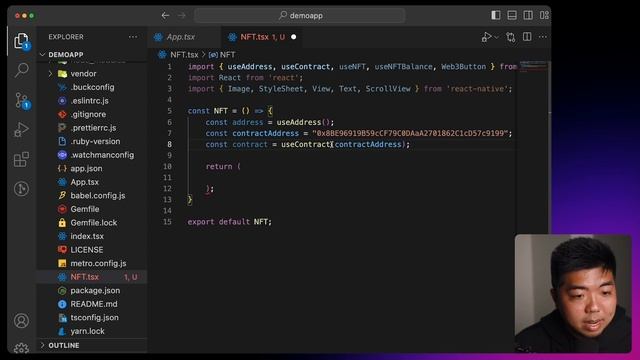
Task: Open the Source Control view
Action: 22,100
